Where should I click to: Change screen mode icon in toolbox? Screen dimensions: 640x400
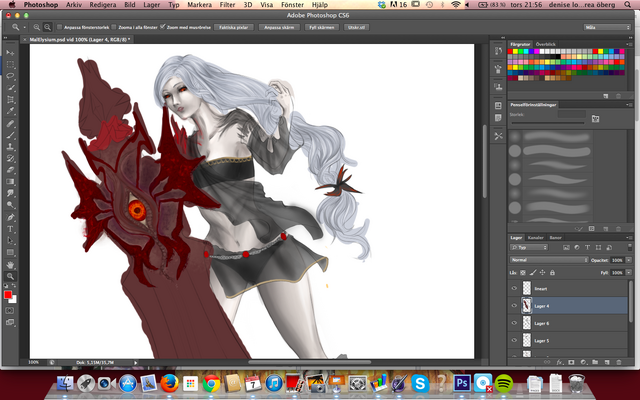(x=10, y=322)
